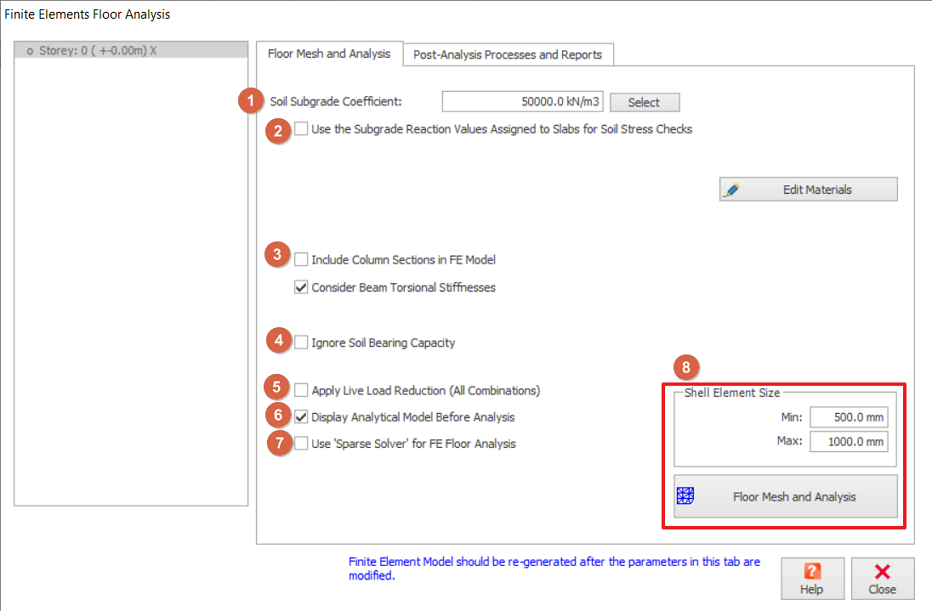Click the orange Help question mark icon
This screenshot has height=611, width=932.
coord(812,571)
